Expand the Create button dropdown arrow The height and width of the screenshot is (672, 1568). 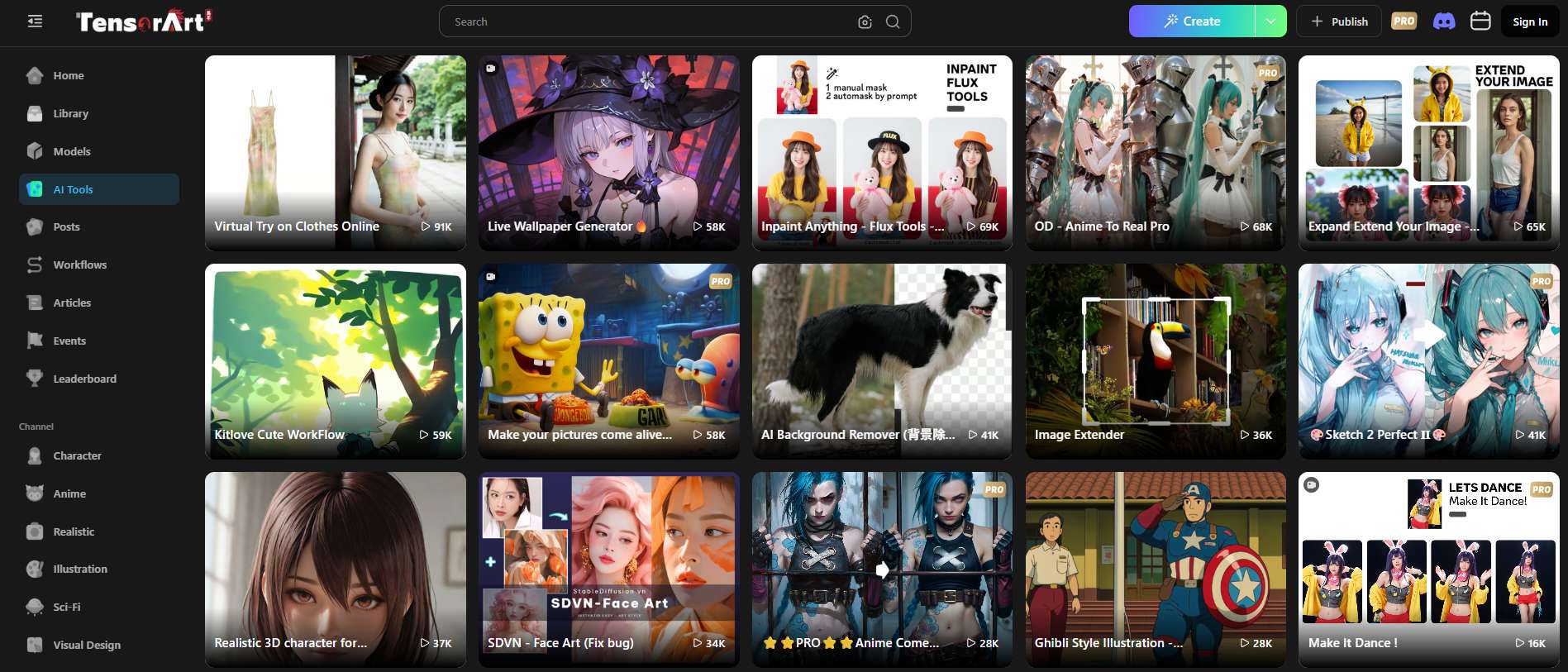click(1270, 21)
